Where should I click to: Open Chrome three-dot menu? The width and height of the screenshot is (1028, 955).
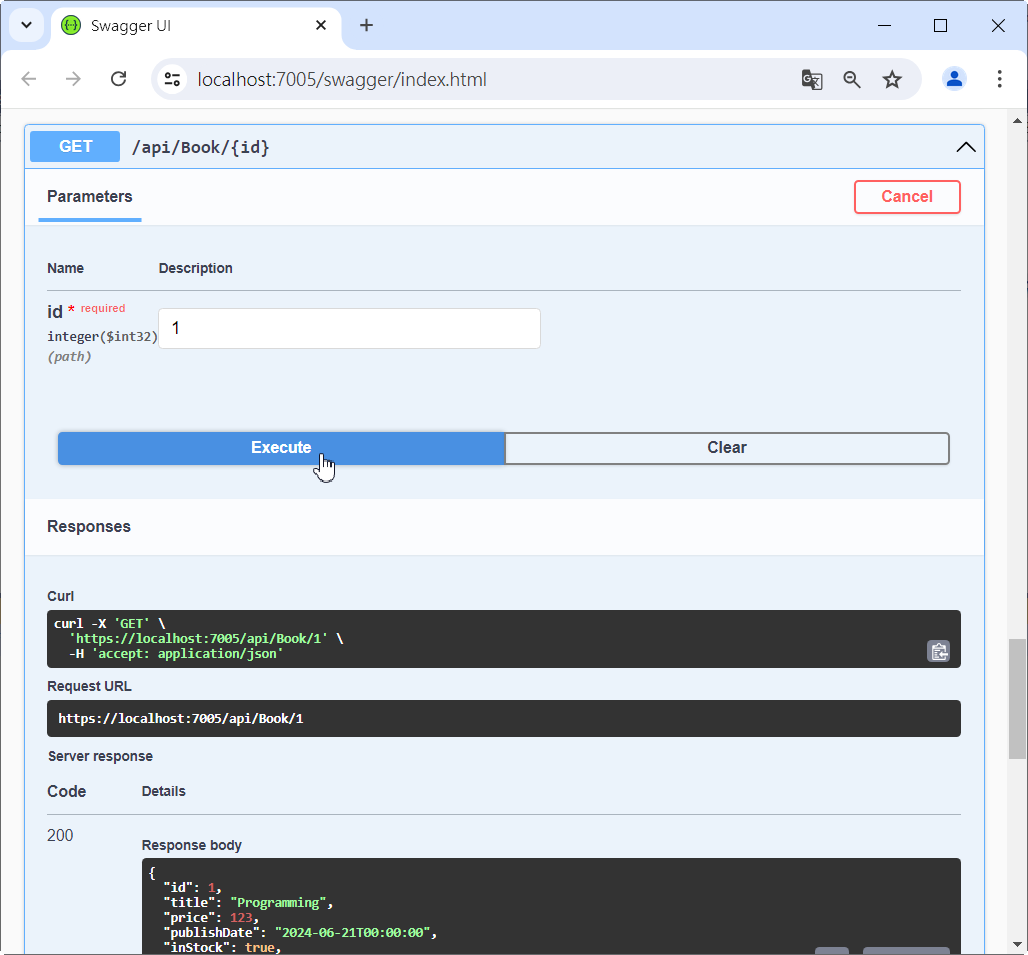(x=999, y=79)
